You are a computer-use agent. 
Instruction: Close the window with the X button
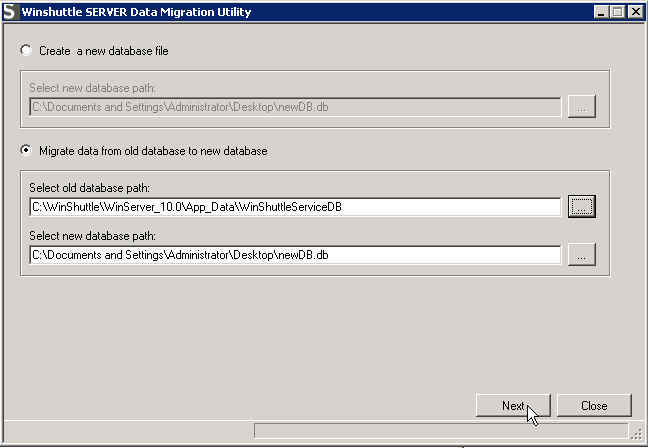point(635,12)
